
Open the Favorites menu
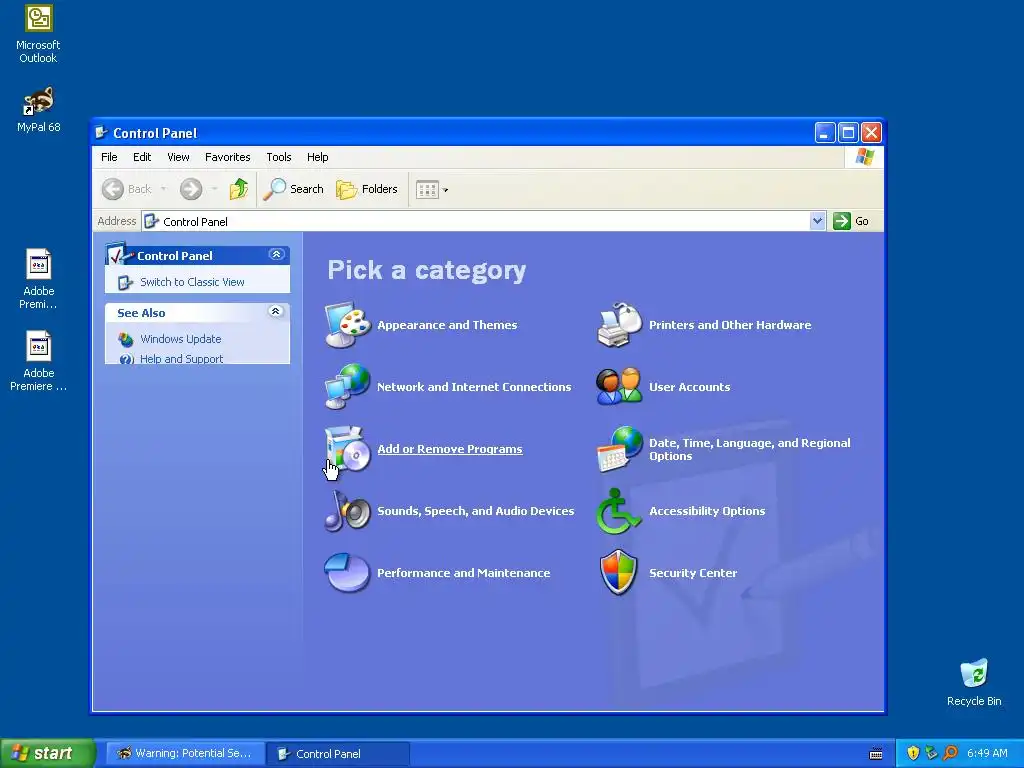(x=227, y=157)
